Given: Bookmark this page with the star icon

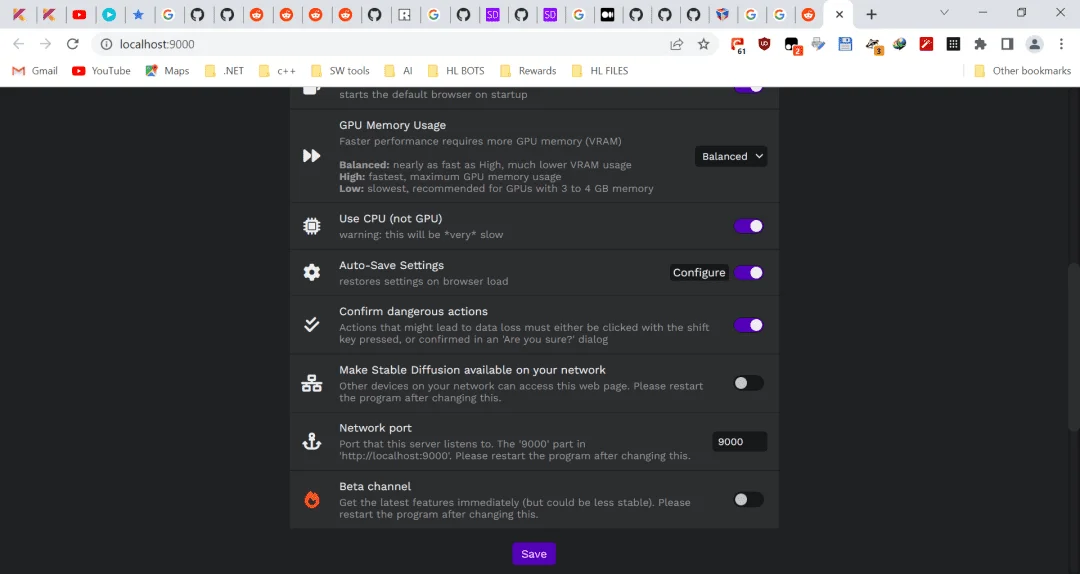Looking at the screenshot, I should click(x=703, y=44).
